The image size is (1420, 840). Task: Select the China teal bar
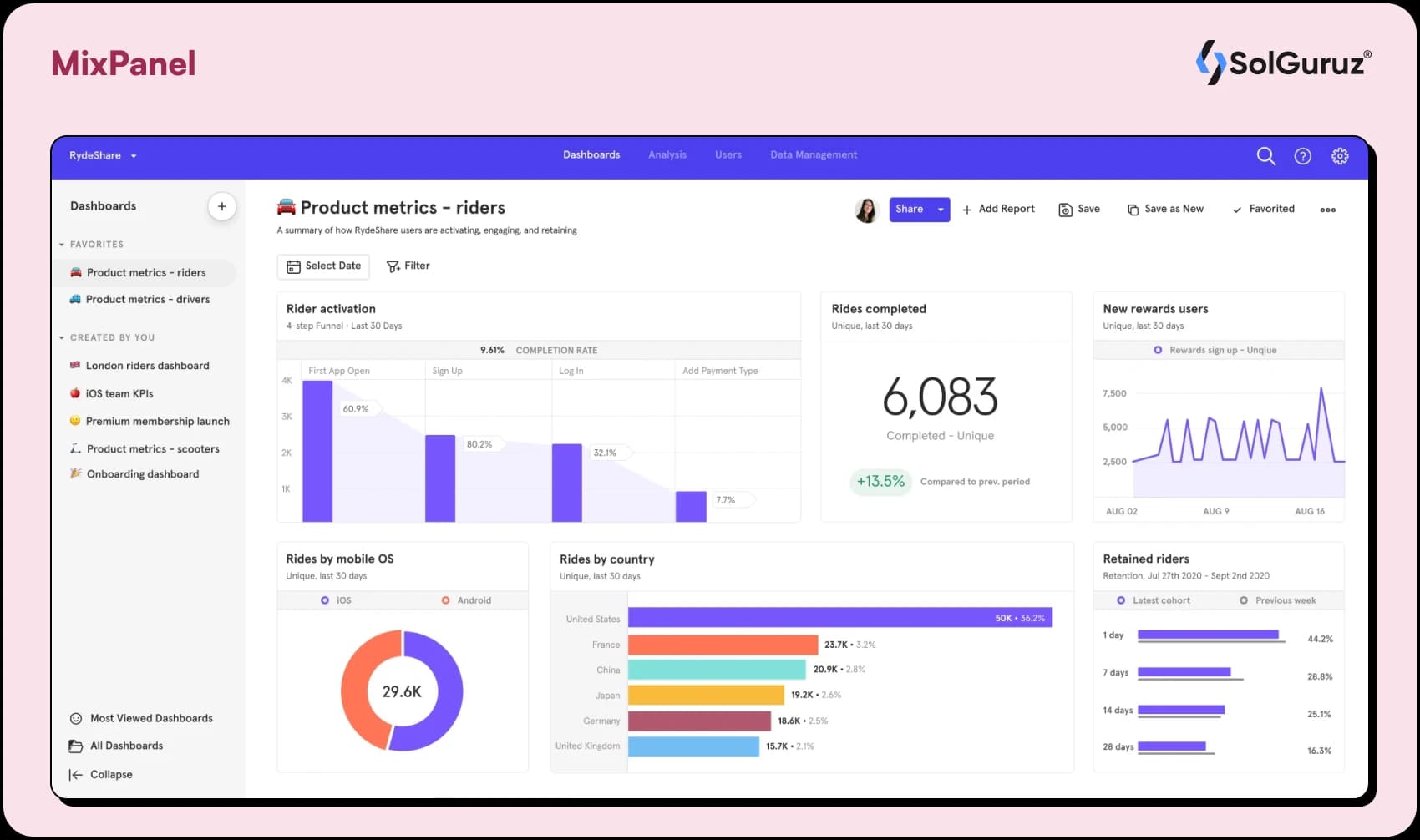[717, 670]
